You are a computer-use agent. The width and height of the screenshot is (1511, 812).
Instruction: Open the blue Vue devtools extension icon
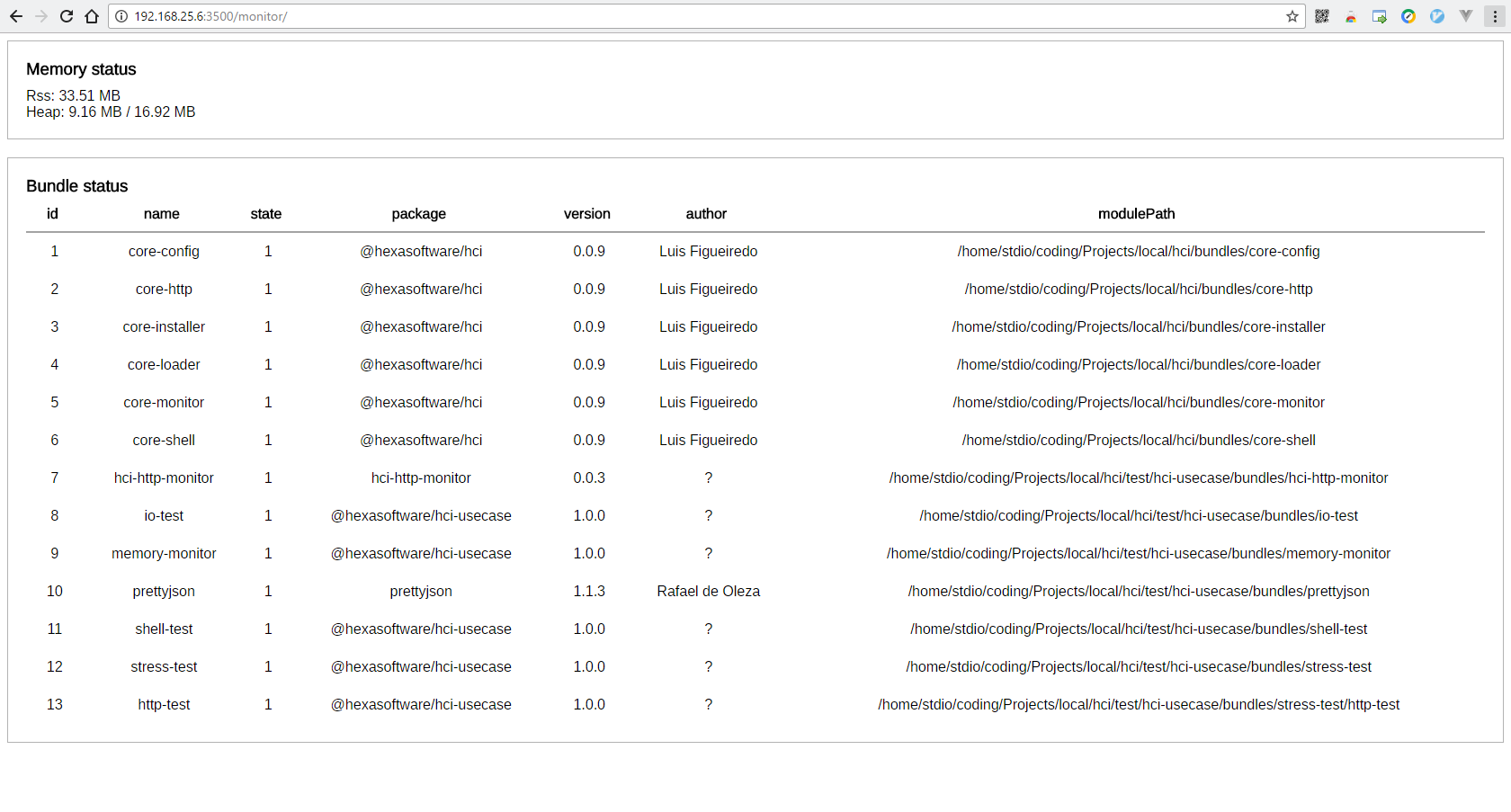pos(1437,16)
